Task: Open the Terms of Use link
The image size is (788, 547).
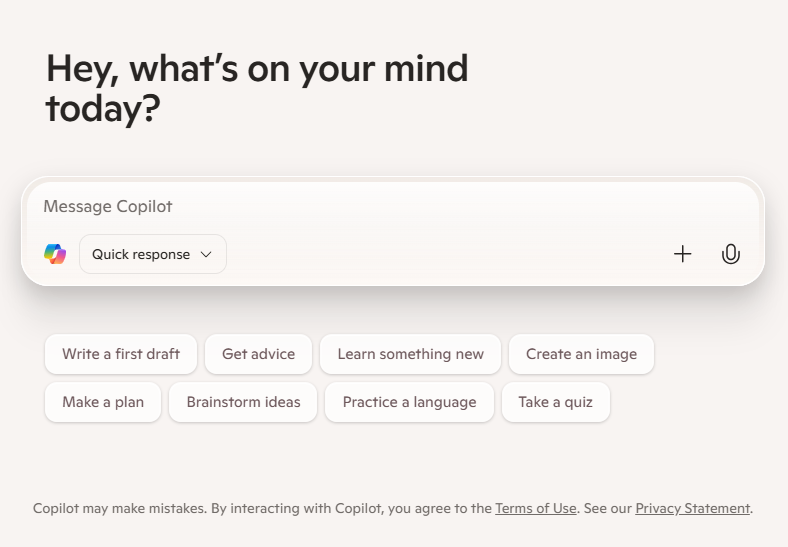Action: pyautogui.click(x=536, y=508)
